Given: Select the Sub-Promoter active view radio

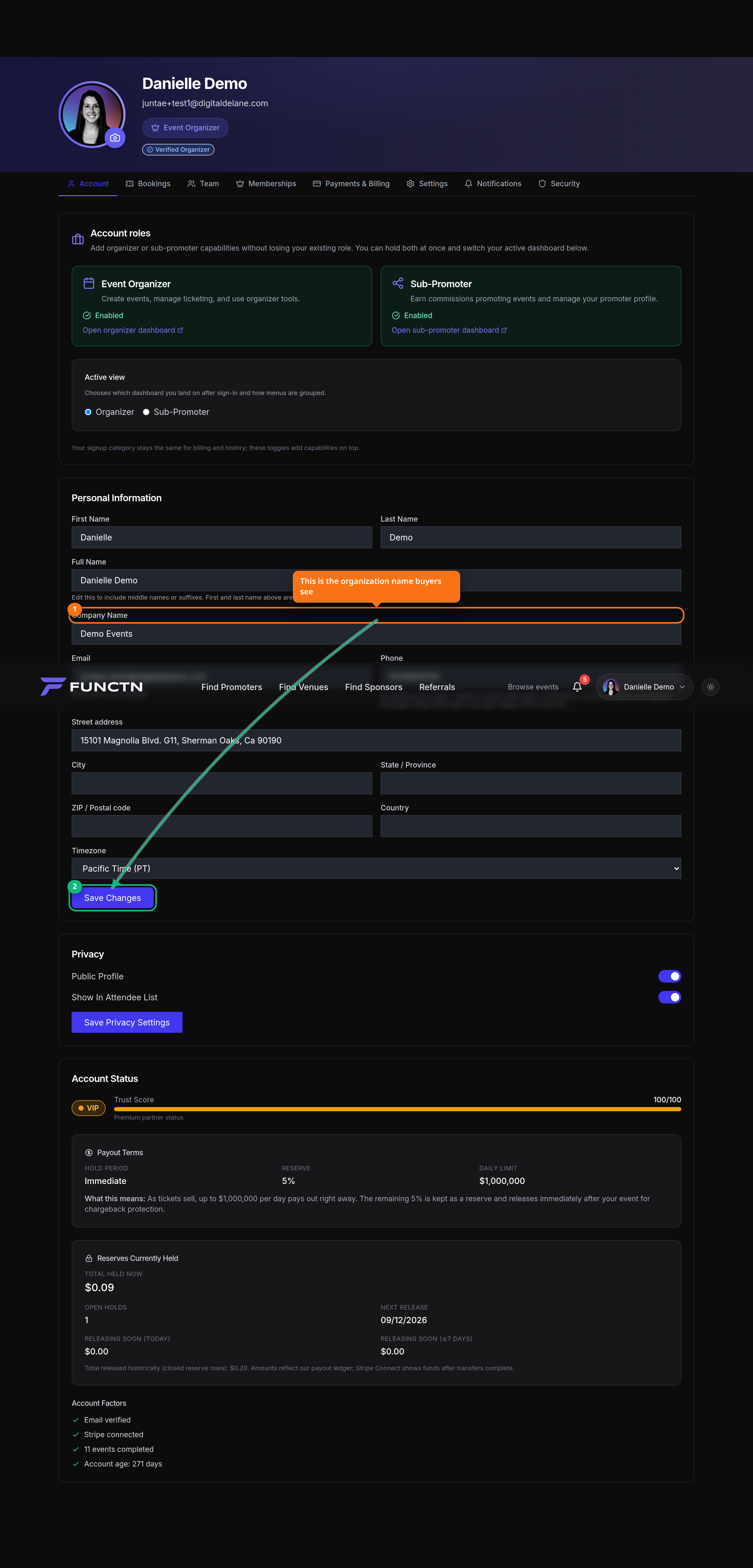Looking at the screenshot, I should (x=146, y=412).
